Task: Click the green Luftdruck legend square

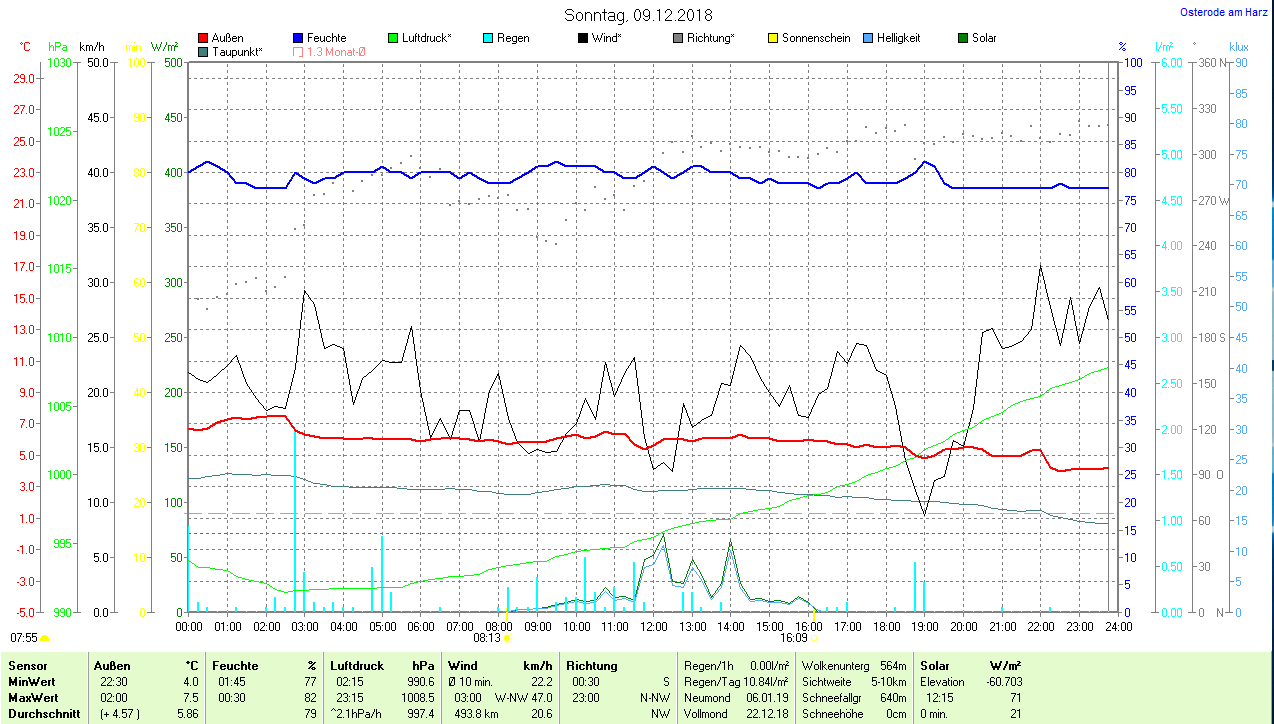Action: click(393, 38)
